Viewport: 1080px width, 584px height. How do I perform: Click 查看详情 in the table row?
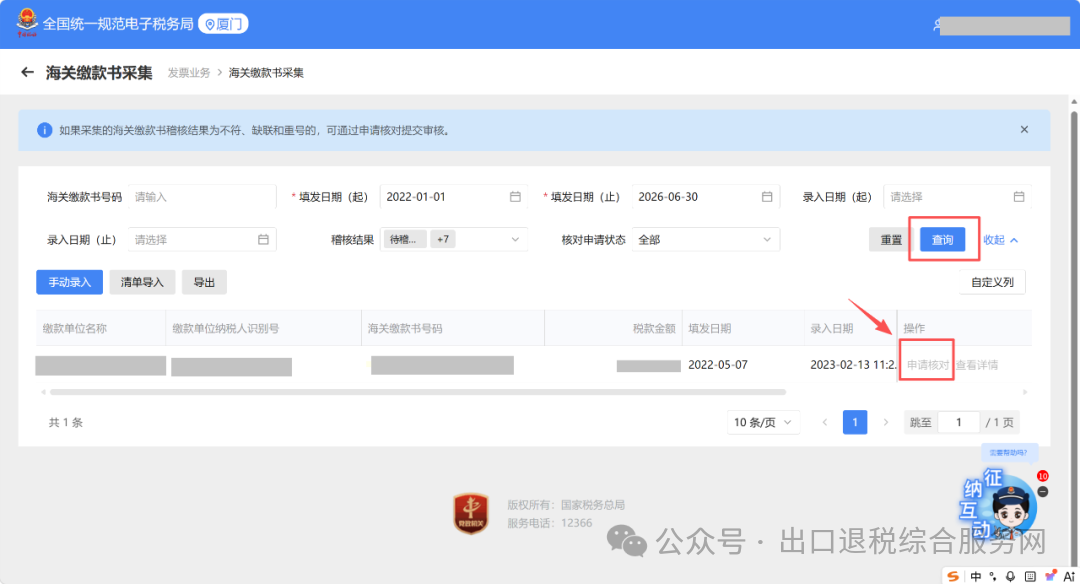coord(977,365)
